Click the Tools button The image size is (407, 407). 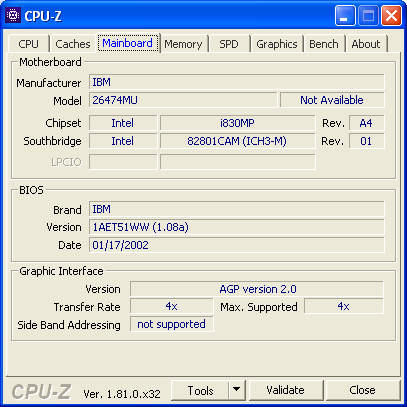(x=200, y=390)
